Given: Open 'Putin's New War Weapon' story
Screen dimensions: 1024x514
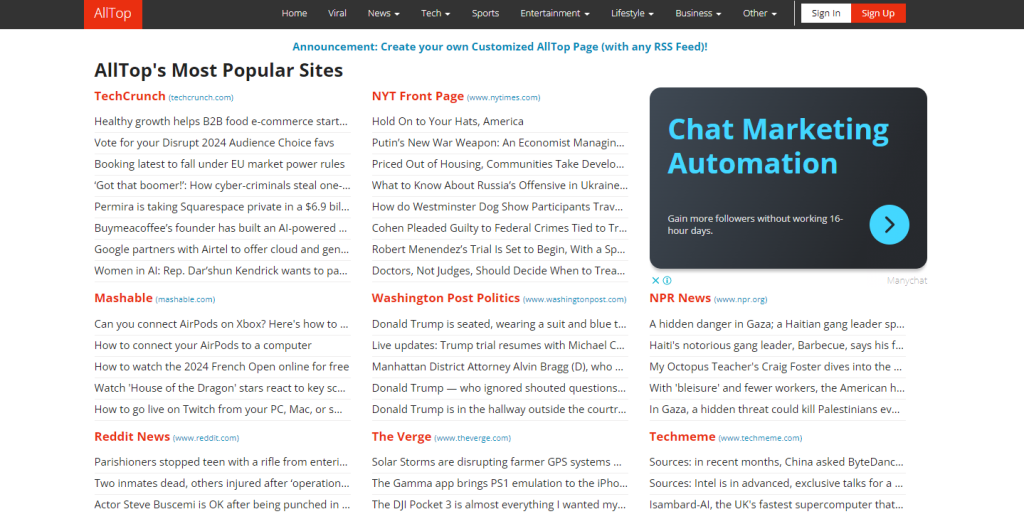Looking at the screenshot, I should click(498, 142).
